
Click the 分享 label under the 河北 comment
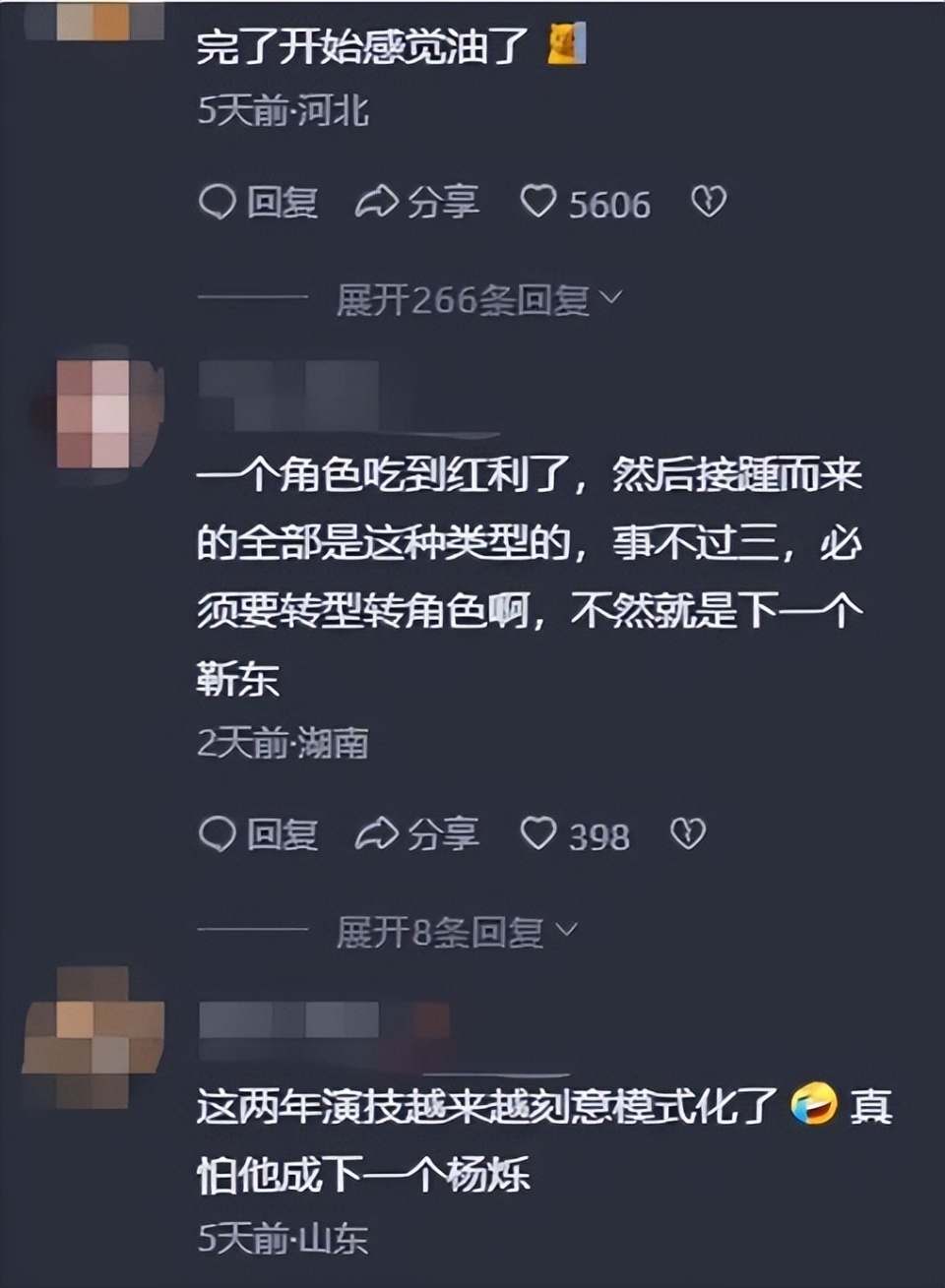click(444, 203)
